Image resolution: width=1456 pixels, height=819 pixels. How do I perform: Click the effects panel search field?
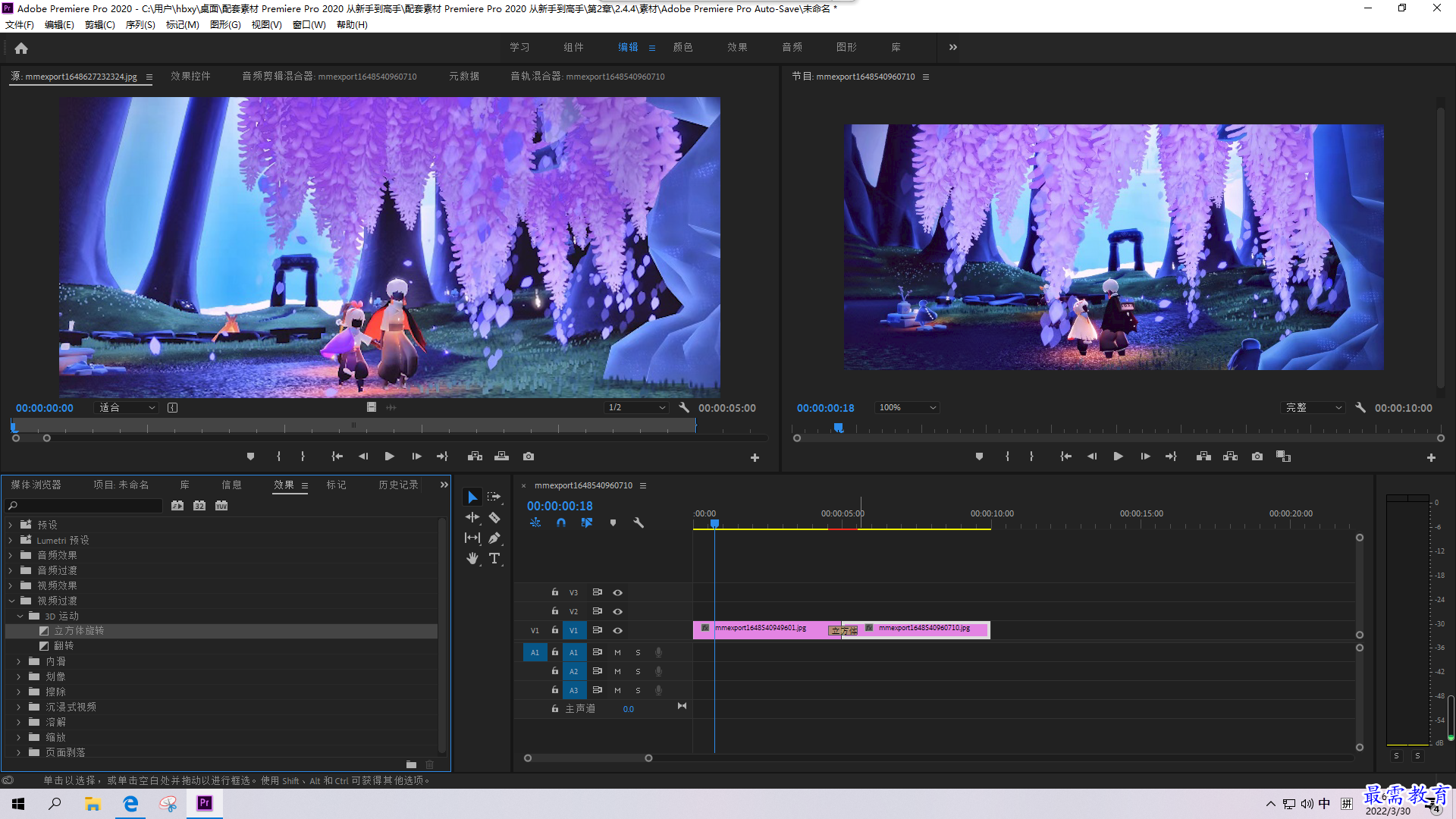[83, 505]
